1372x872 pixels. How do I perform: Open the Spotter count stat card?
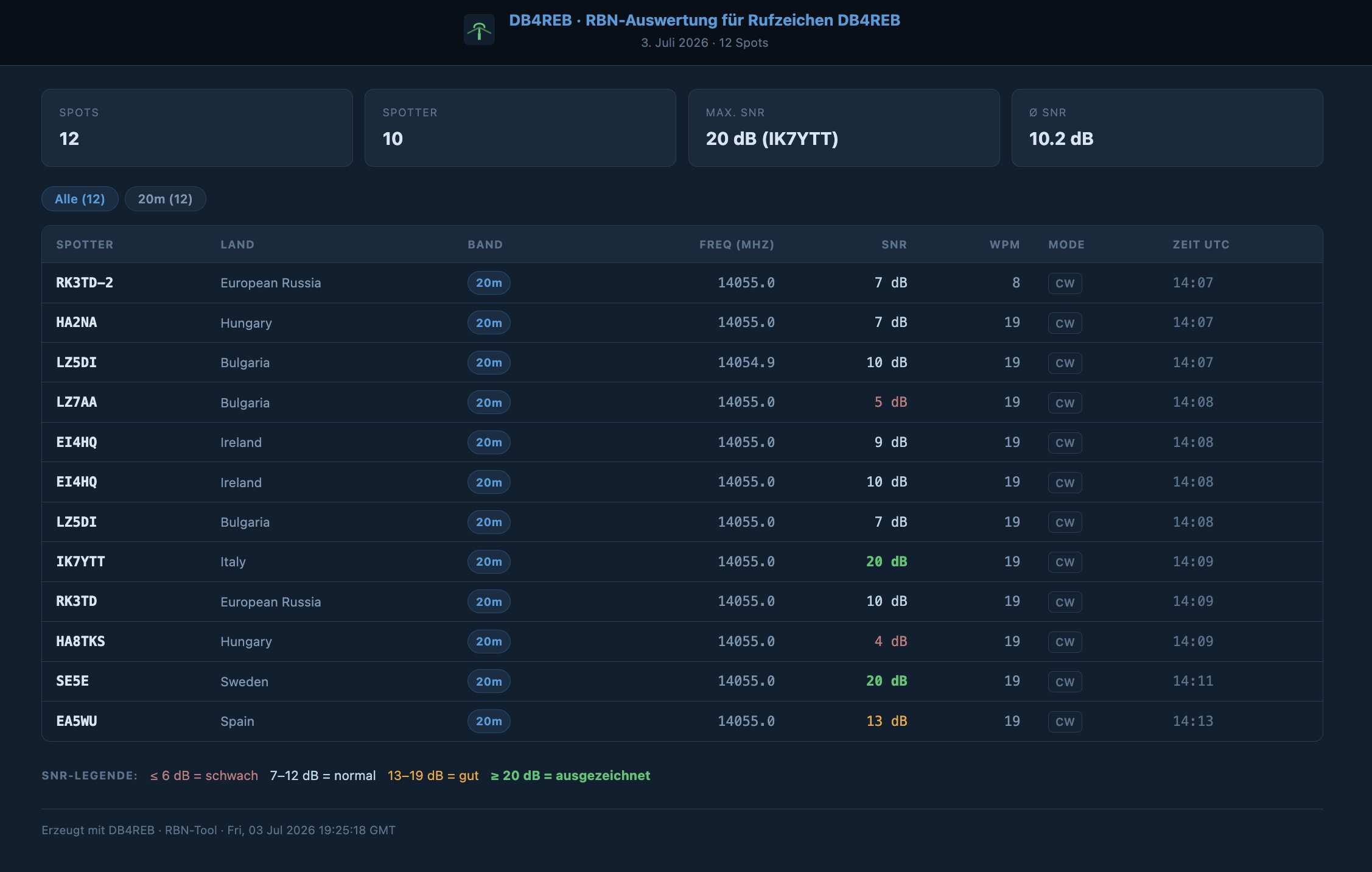click(x=520, y=128)
